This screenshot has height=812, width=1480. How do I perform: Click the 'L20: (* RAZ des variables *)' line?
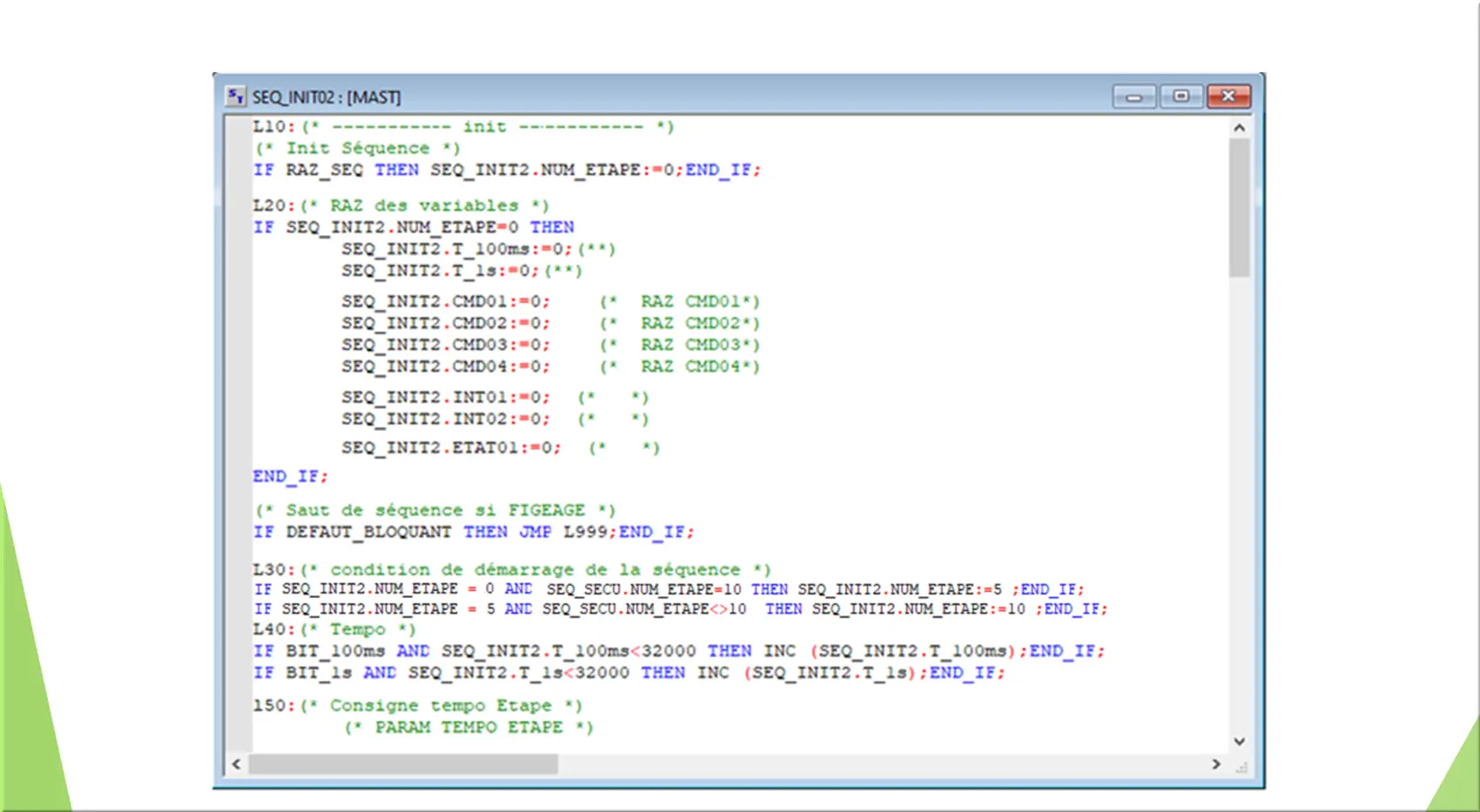(x=401, y=206)
